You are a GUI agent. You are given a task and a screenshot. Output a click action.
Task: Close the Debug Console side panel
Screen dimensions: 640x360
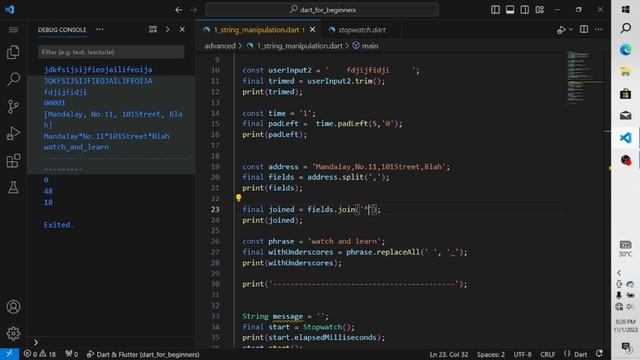[x=182, y=29]
